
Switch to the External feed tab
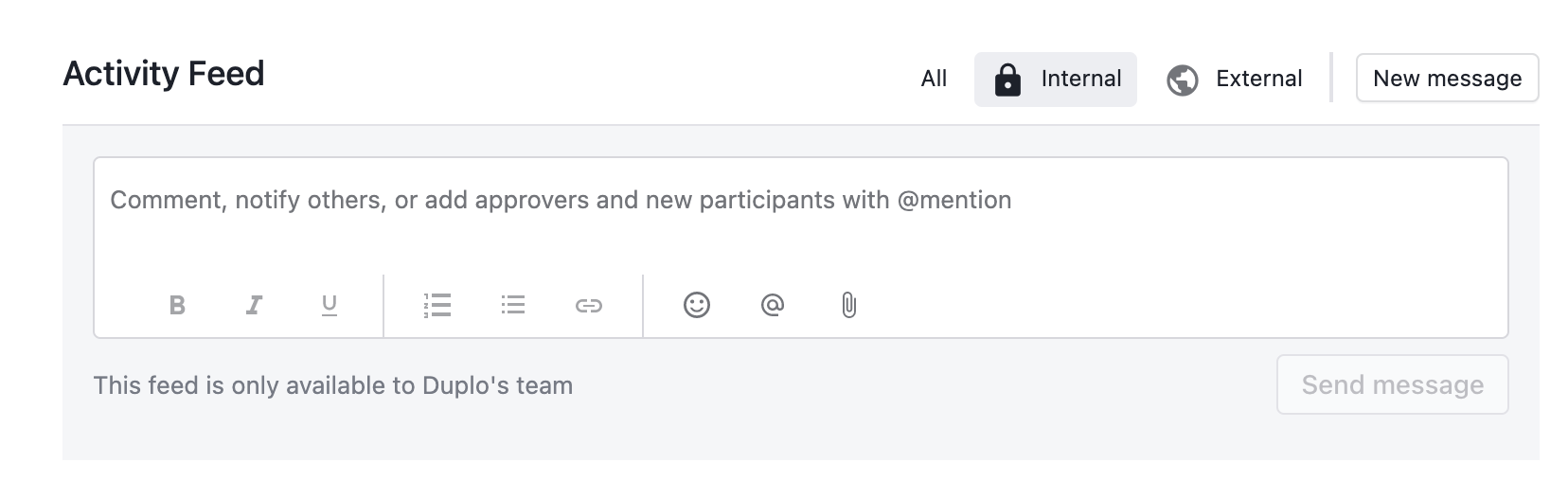coord(1235,79)
